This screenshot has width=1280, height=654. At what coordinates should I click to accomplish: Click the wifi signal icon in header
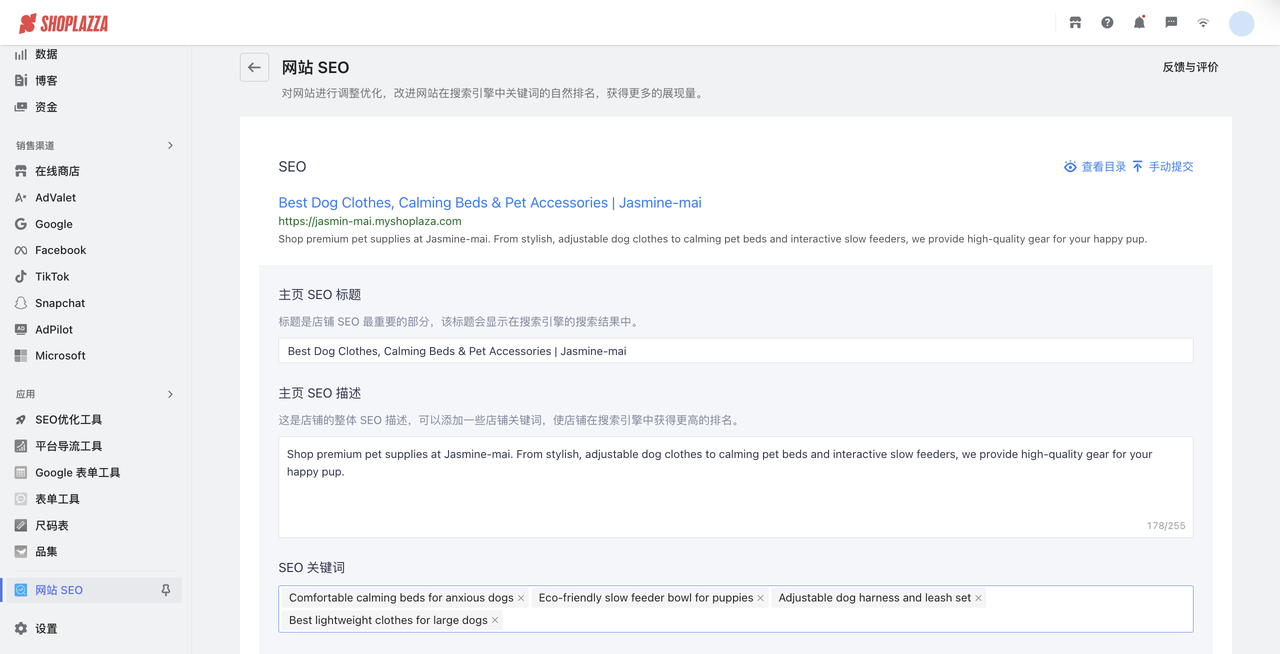(1203, 22)
